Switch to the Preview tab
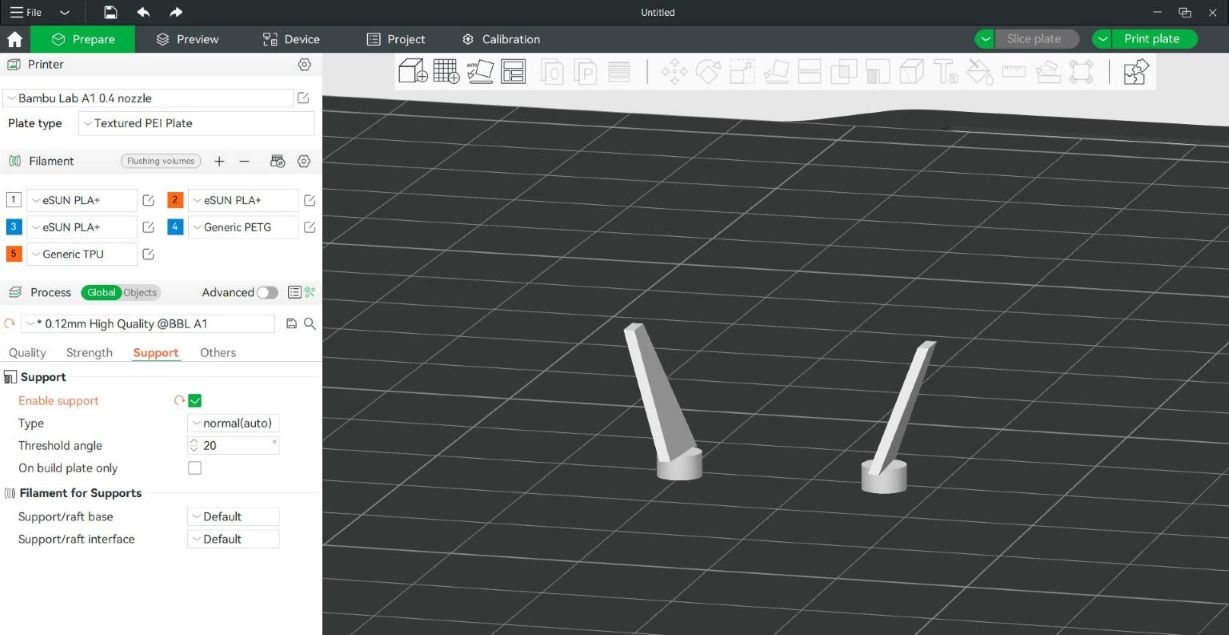1229x635 pixels. (x=187, y=39)
